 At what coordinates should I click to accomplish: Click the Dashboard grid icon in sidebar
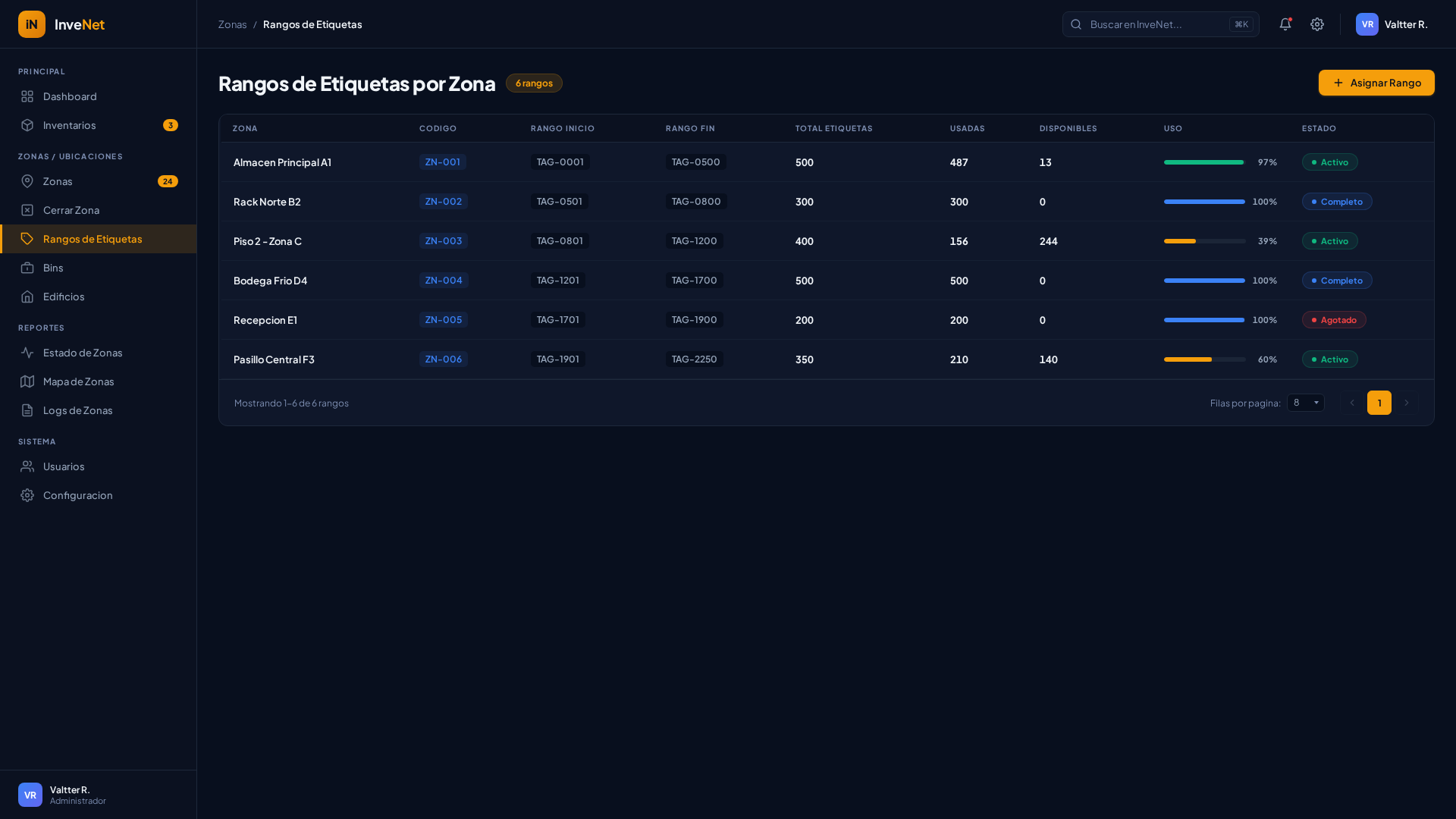[x=27, y=96]
